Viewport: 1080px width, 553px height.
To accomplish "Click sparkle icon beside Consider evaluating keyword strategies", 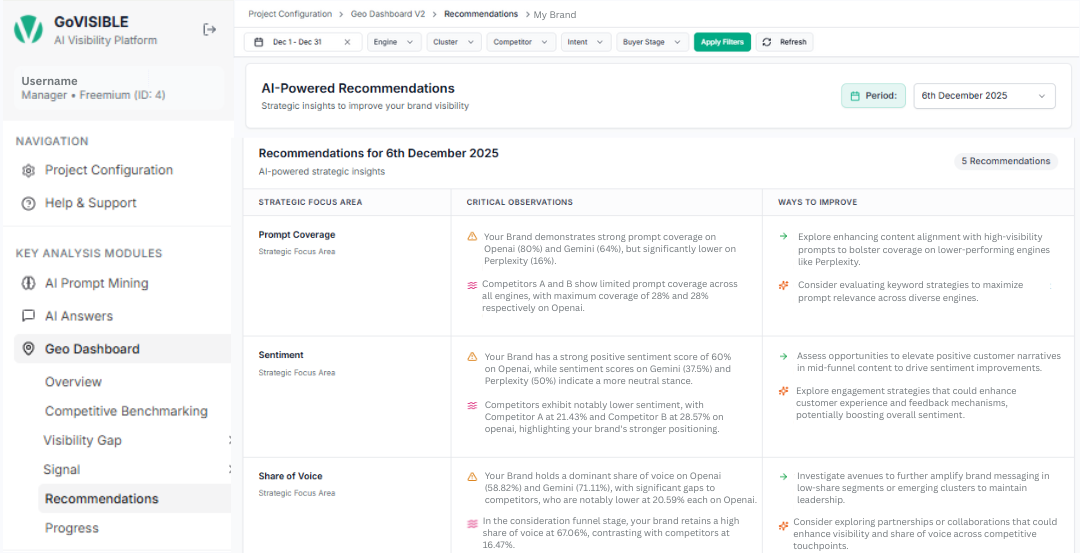I will click(x=783, y=284).
